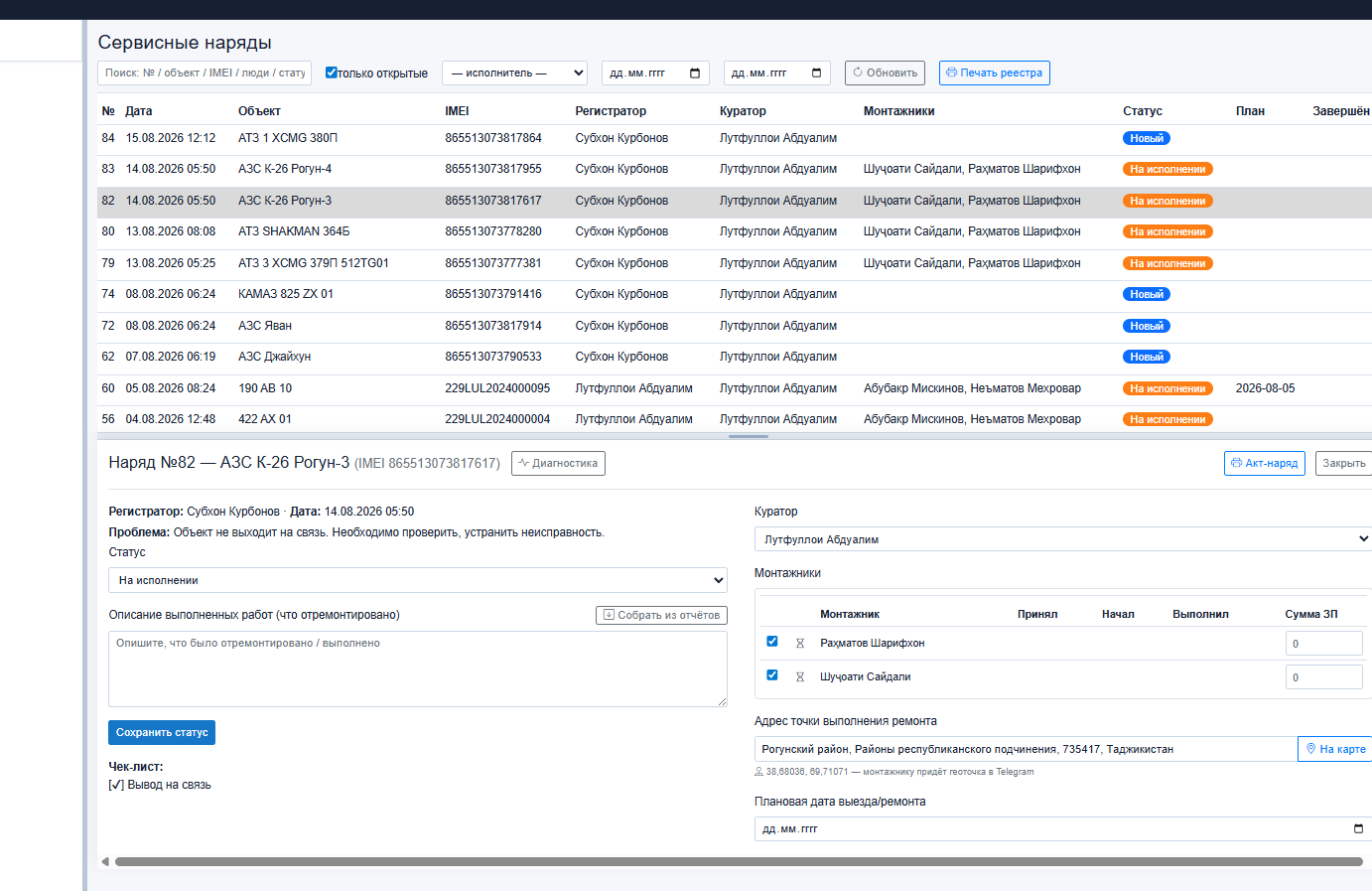Click the scrollbar's left arrow
The image size is (1372, 891).
pos(105,862)
